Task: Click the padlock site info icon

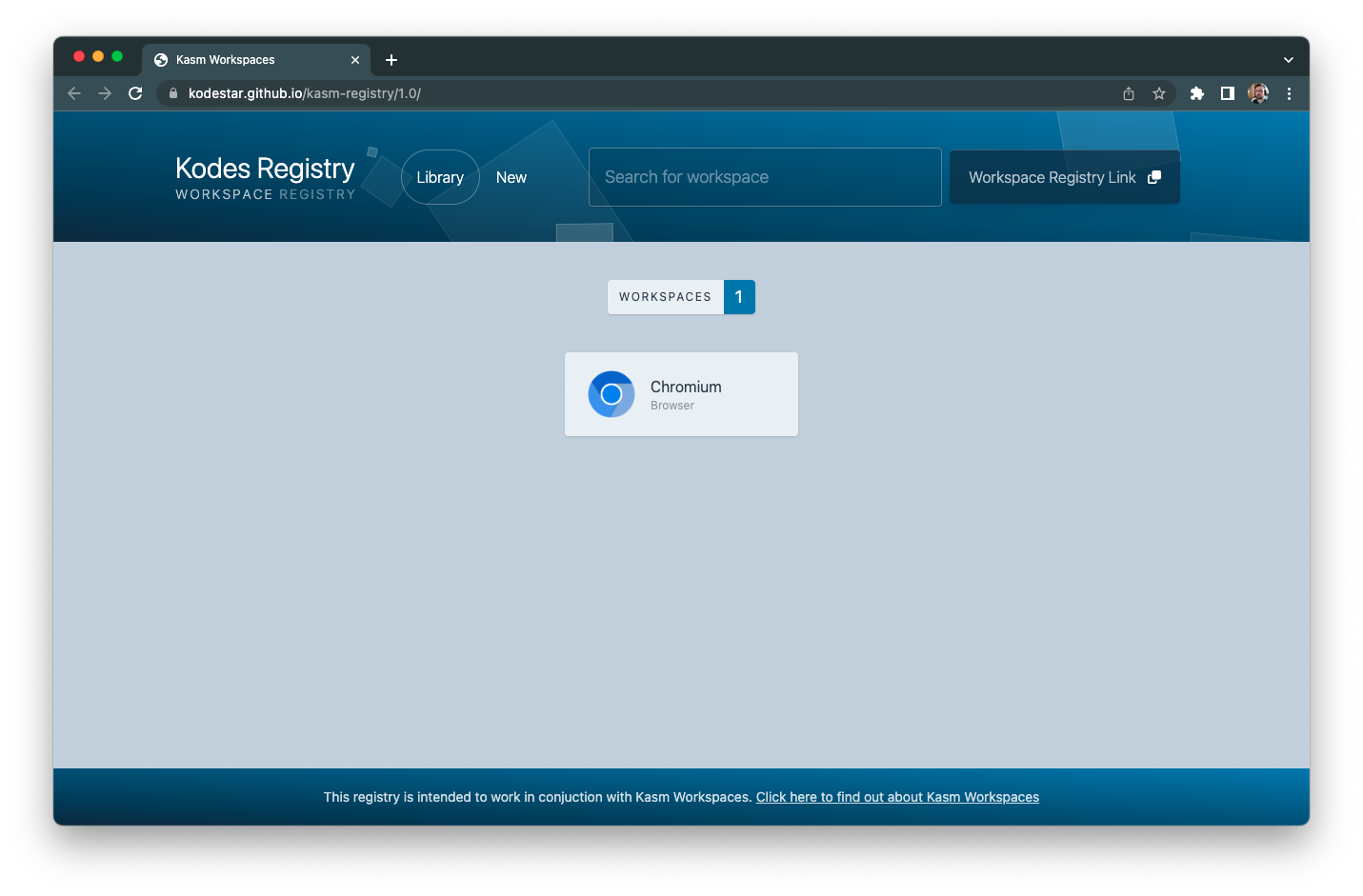Action: point(173,93)
